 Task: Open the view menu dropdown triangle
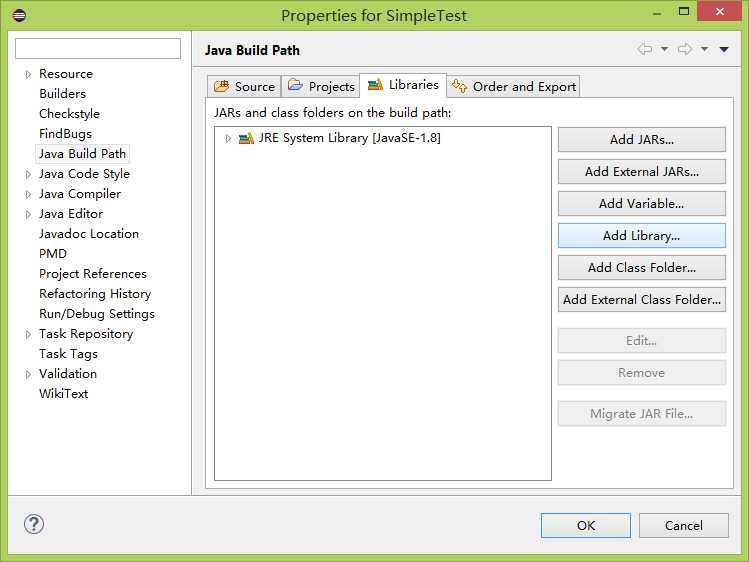tap(724, 49)
